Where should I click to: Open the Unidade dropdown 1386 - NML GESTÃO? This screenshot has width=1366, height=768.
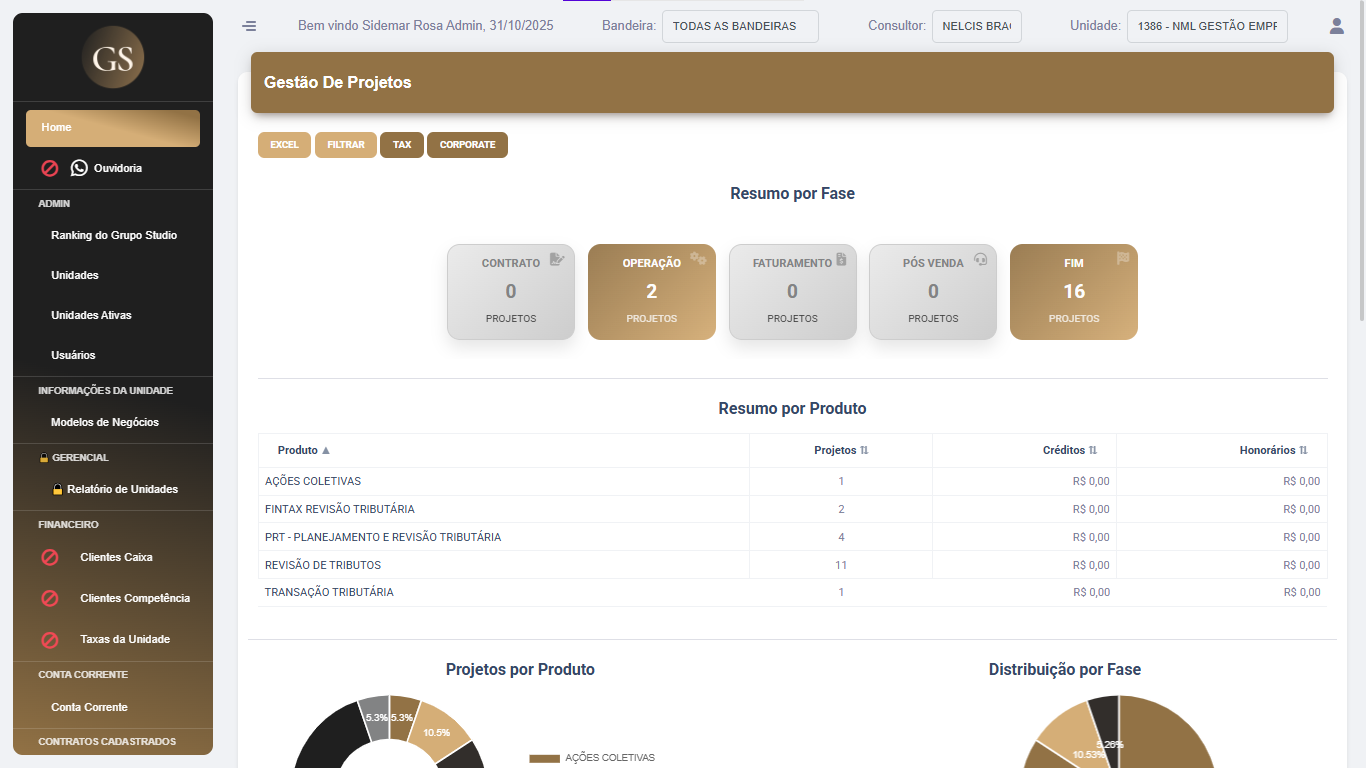point(1207,26)
